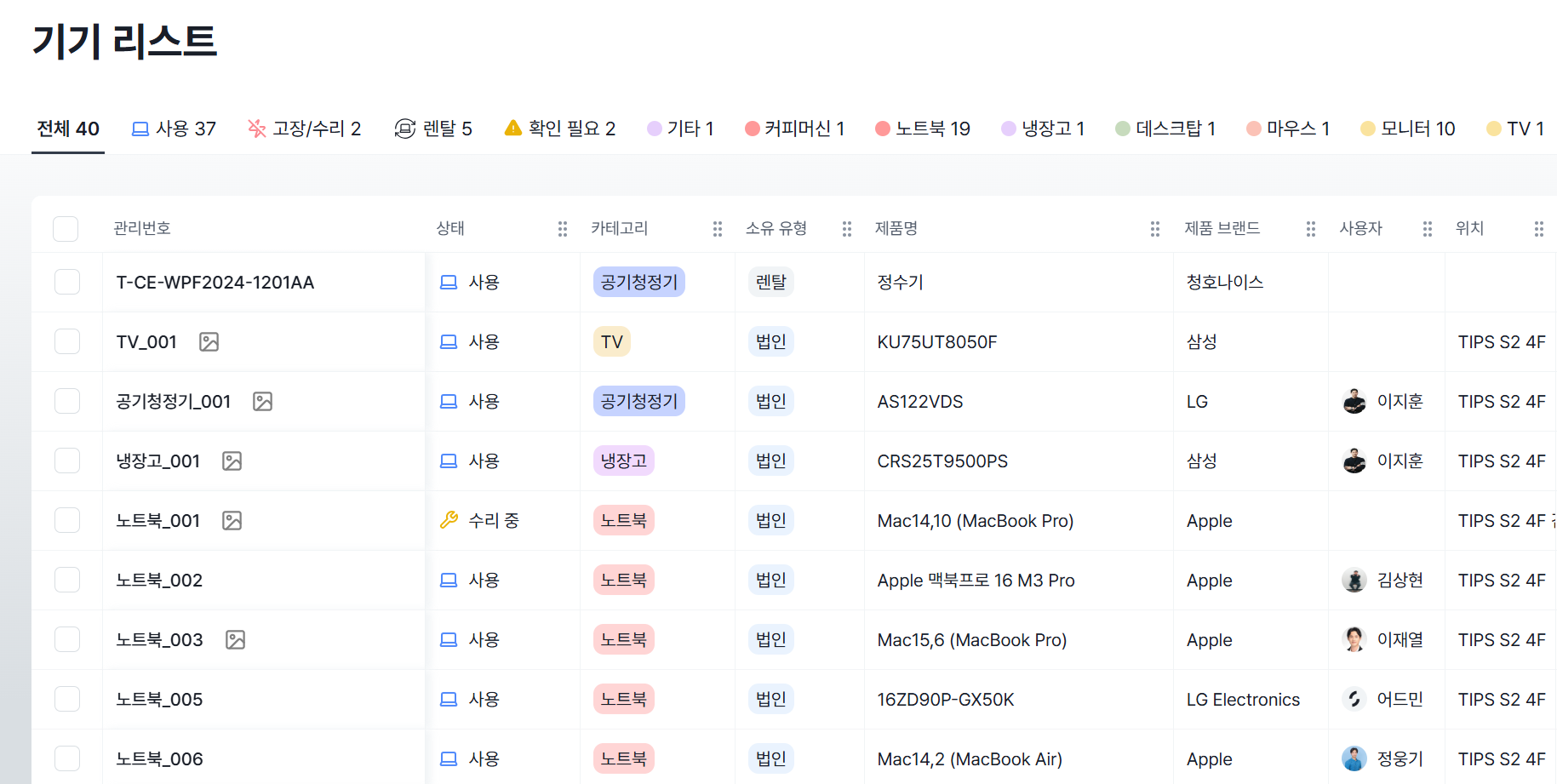Image resolution: width=1557 pixels, height=784 pixels.
Task: Check the box for T-CE-WPF2024-1201AA row
Action: 67,282
